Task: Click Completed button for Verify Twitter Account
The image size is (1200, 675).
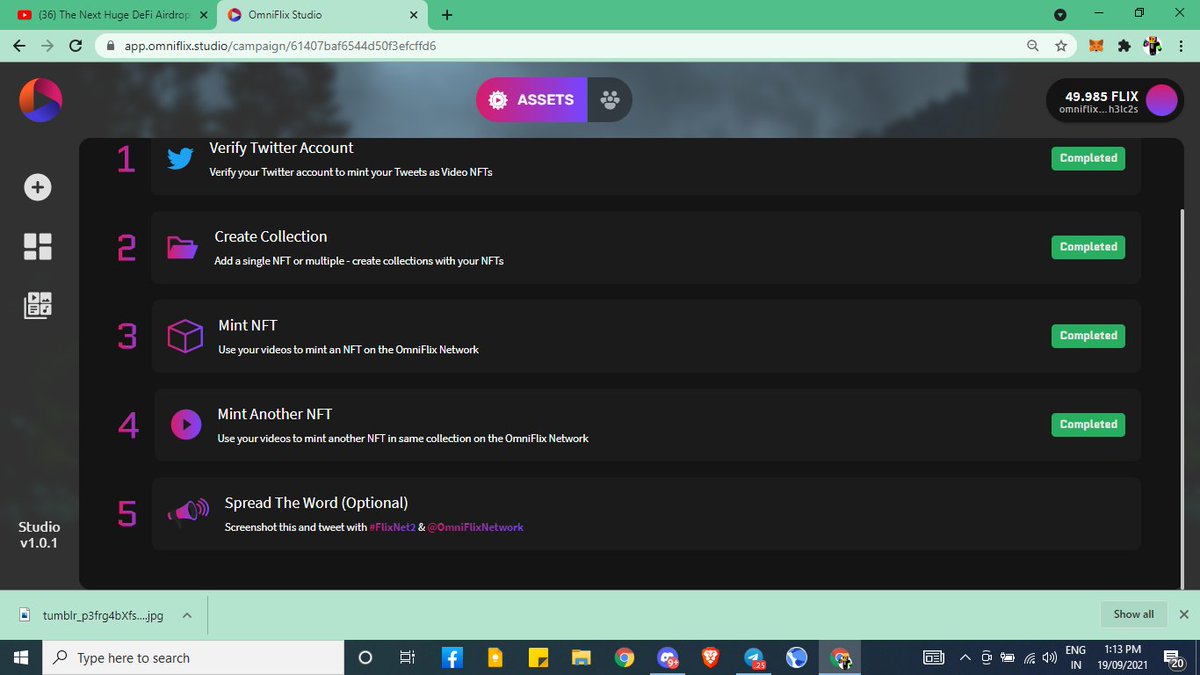Action: click(1088, 158)
